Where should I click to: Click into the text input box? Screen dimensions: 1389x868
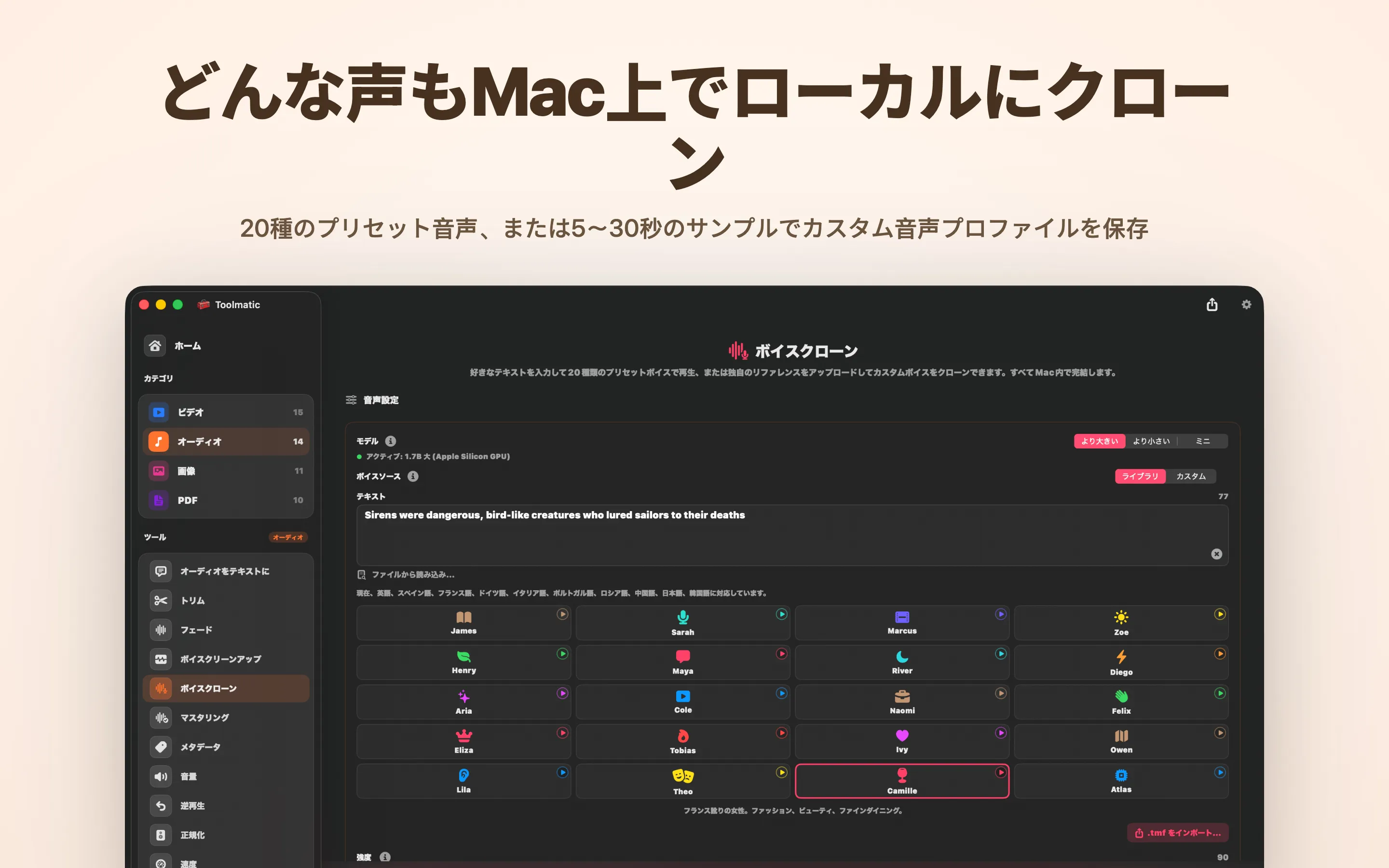pyautogui.click(x=792, y=535)
